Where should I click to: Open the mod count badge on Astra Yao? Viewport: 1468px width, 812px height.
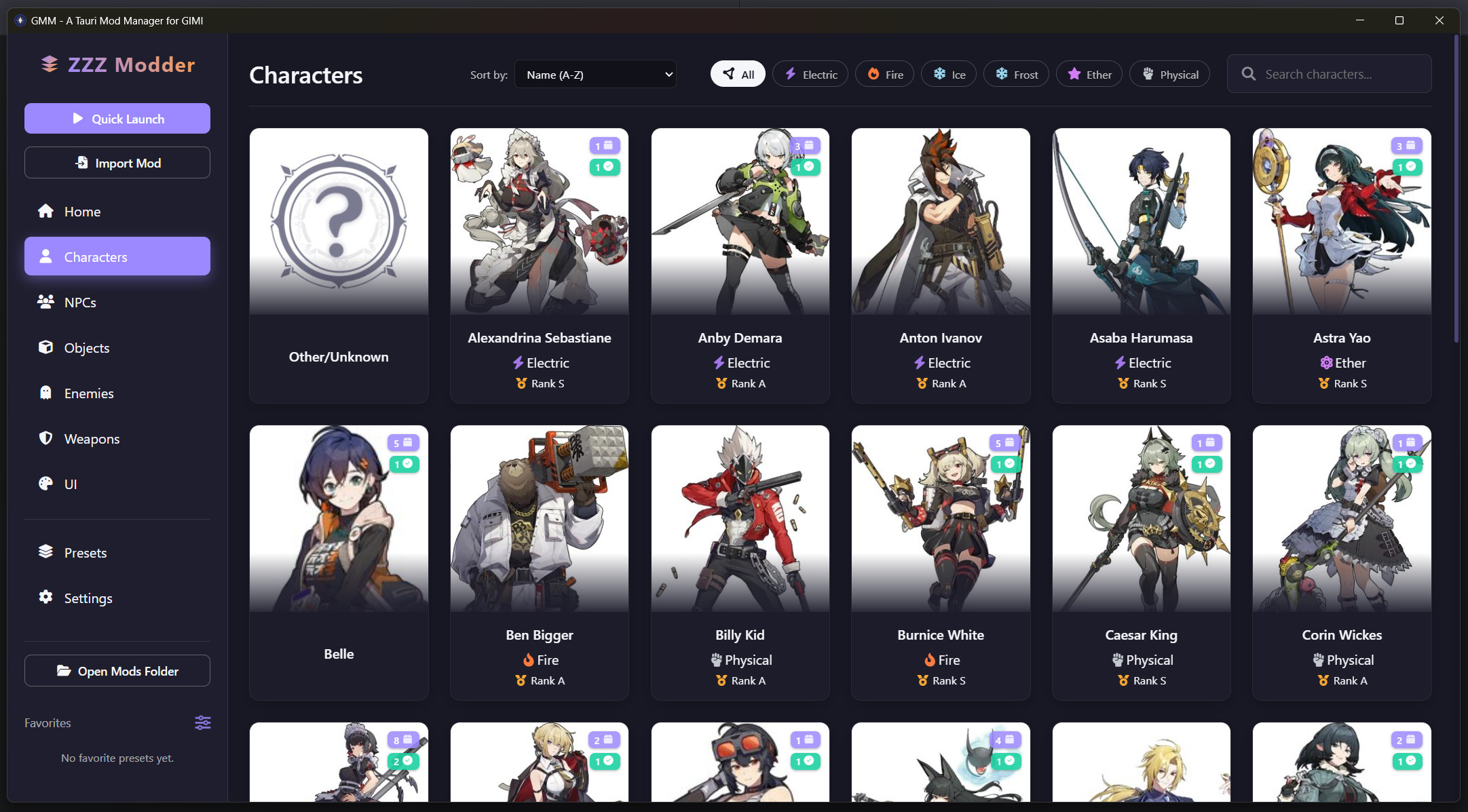[x=1407, y=145]
